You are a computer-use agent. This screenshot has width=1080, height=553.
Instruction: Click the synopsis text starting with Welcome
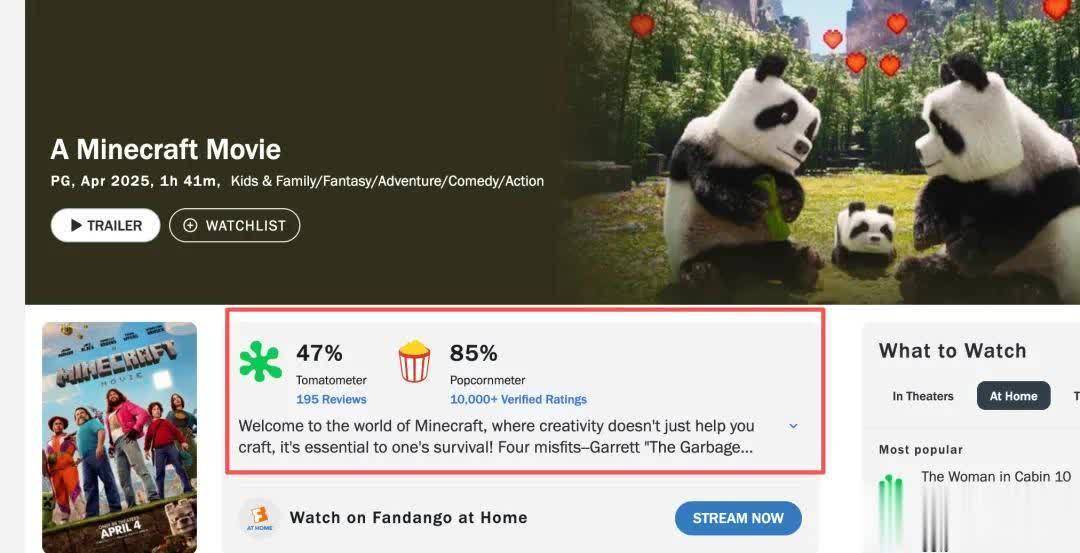click(x=496, y=436)
